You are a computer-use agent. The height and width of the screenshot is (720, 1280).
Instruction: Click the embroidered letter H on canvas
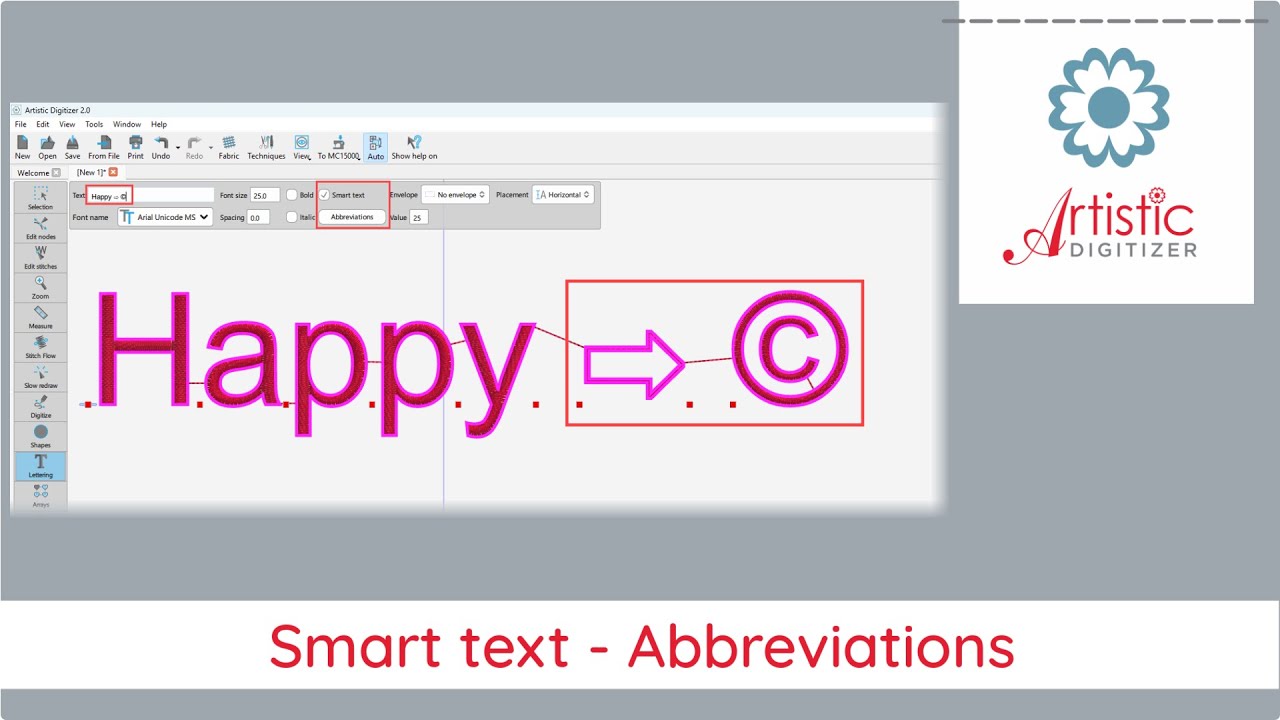[x=143, y=348]
